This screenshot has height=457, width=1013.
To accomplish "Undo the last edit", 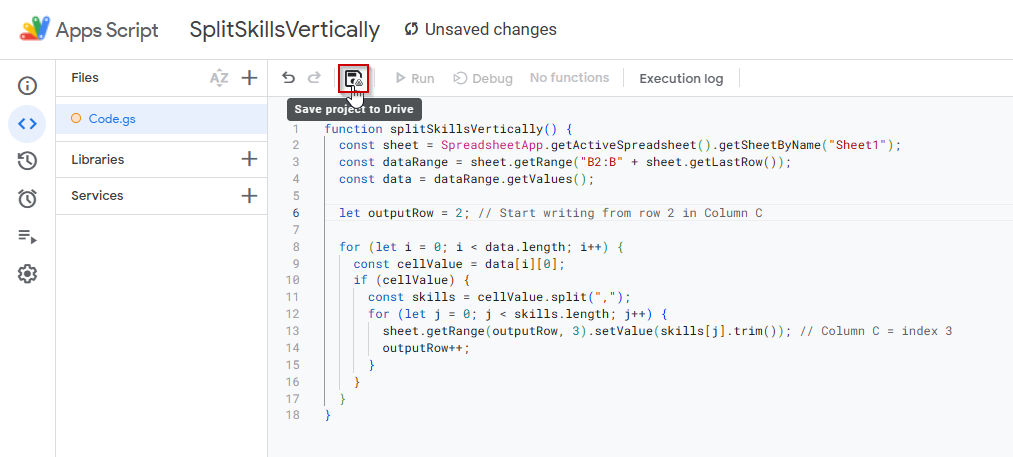I will 289,78.
